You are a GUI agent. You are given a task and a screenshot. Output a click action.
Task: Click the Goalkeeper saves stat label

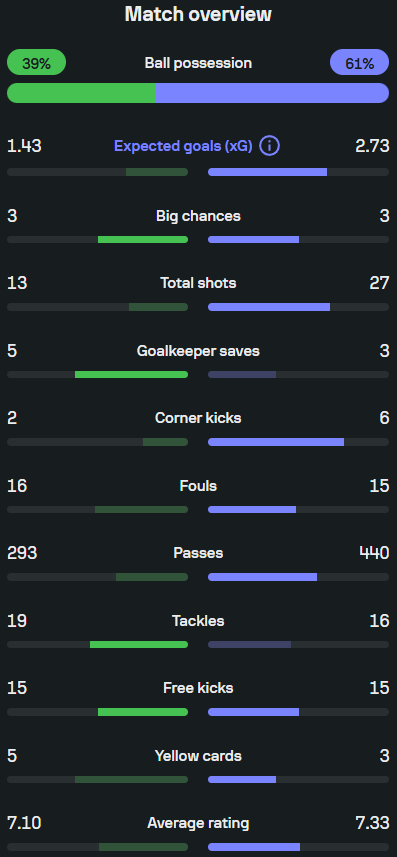pos(198,351)
